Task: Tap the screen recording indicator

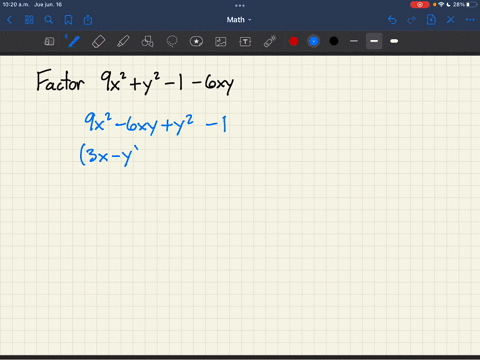Action: [420, 5]
